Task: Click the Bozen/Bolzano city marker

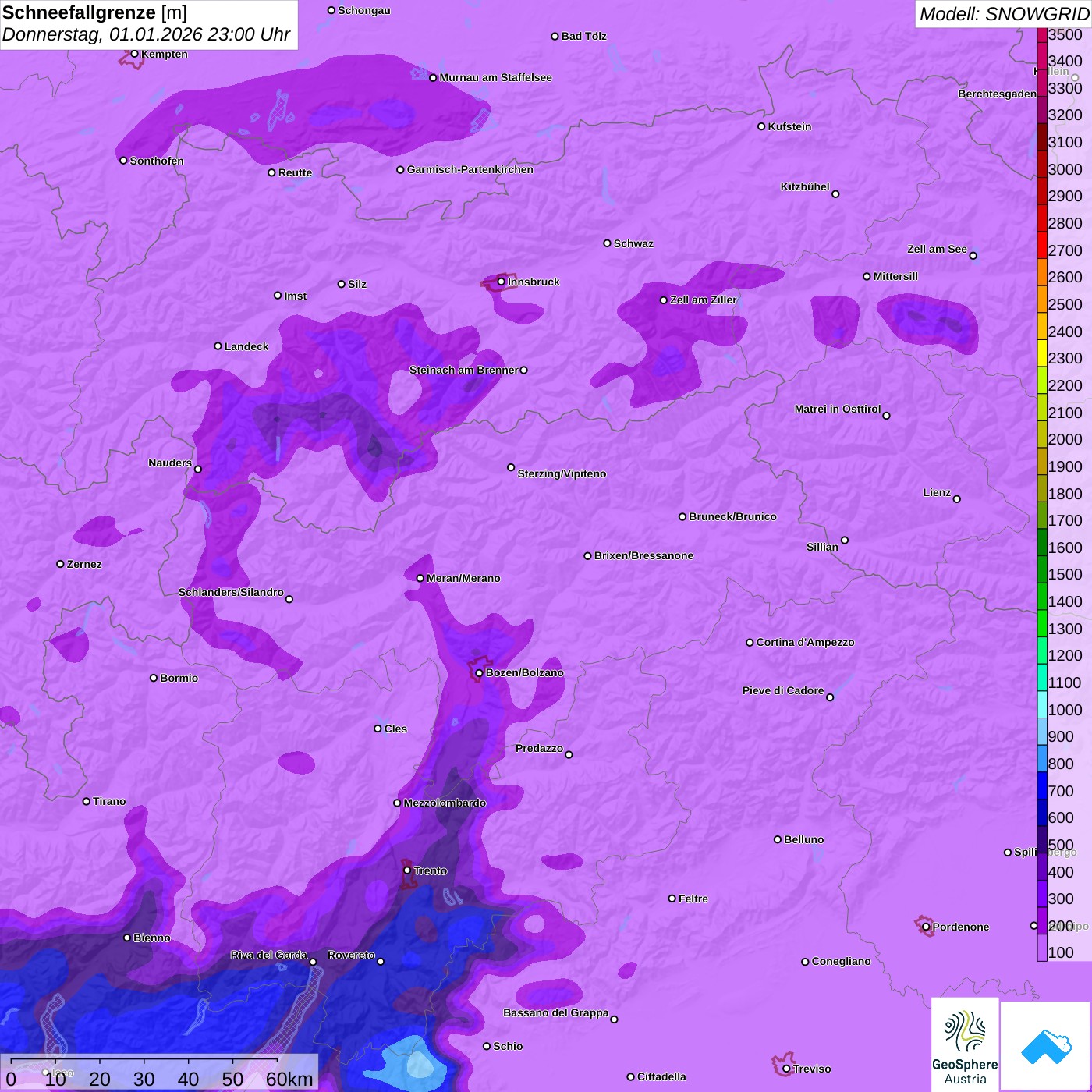Action: pyautogui.click(x=480, y=672)
